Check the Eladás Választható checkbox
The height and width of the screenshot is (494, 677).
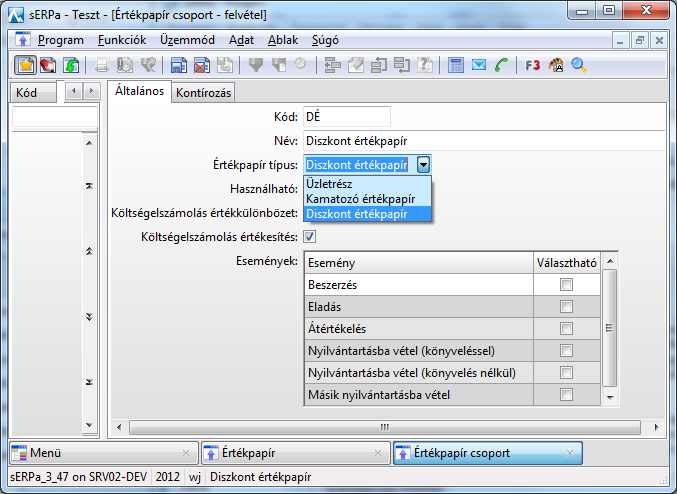pyautogui.click(x=566, y=307)
